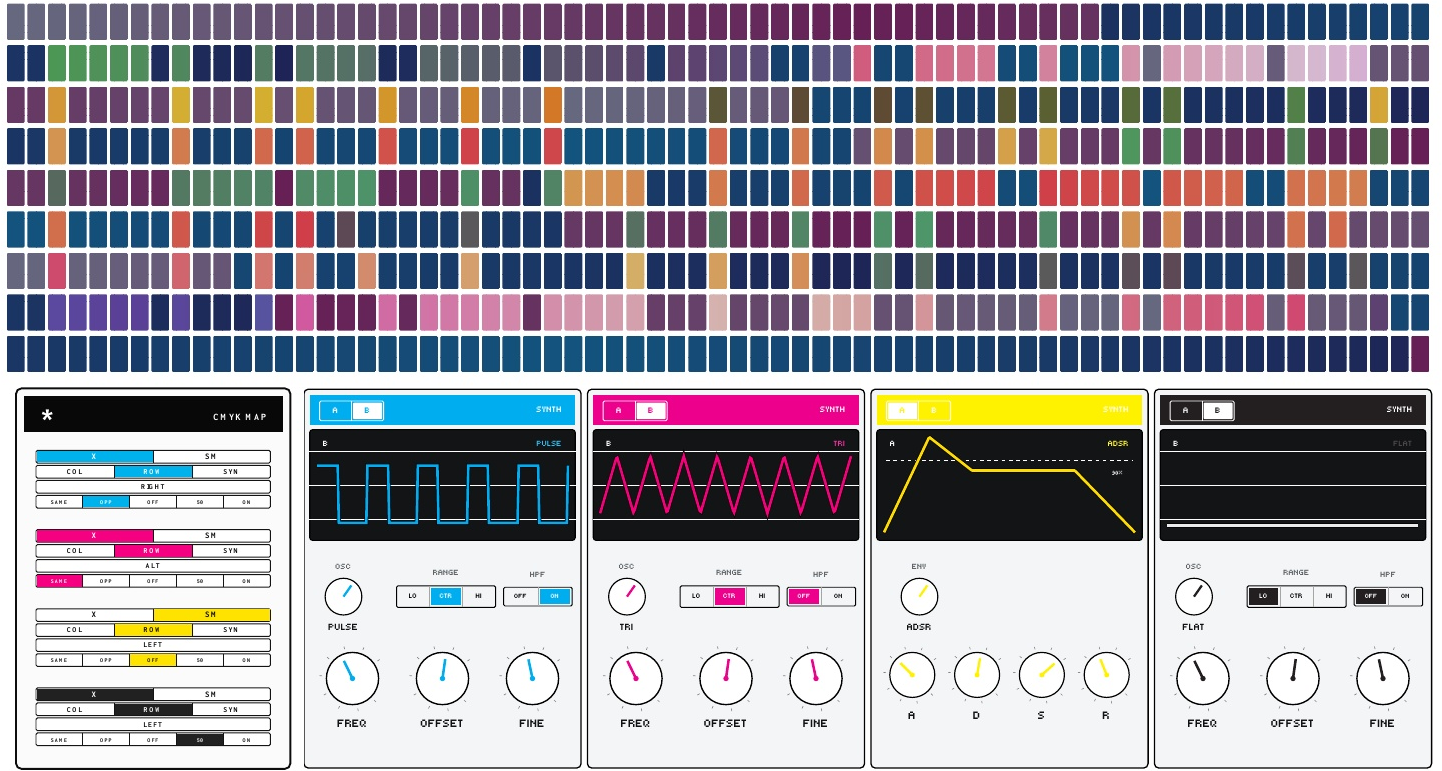Adjust the magenta FINE knob
Image resolution: width=1442 pixels, height=771 pixels.
[815, 678]
